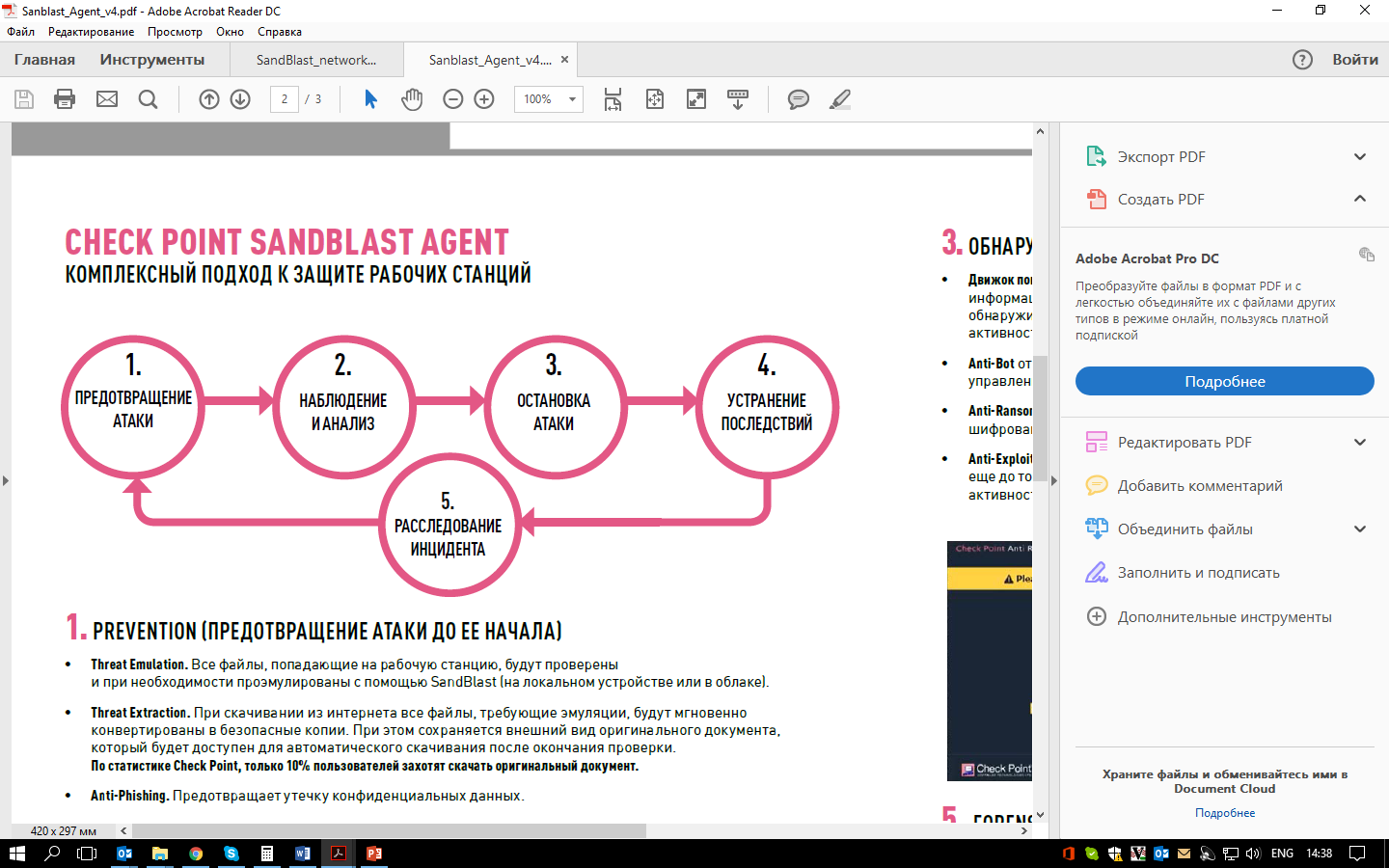Close the Sanblast_Agent_v4 document tab
The height and width of the screenshot is (868, 1389).
(x=565, y=60)
